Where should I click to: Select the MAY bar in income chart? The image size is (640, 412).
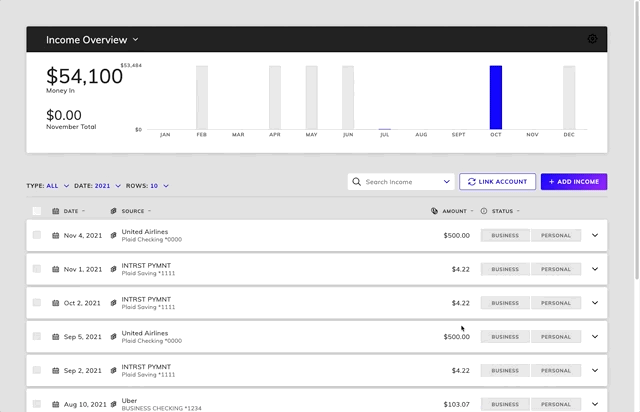tap(311, 97)
